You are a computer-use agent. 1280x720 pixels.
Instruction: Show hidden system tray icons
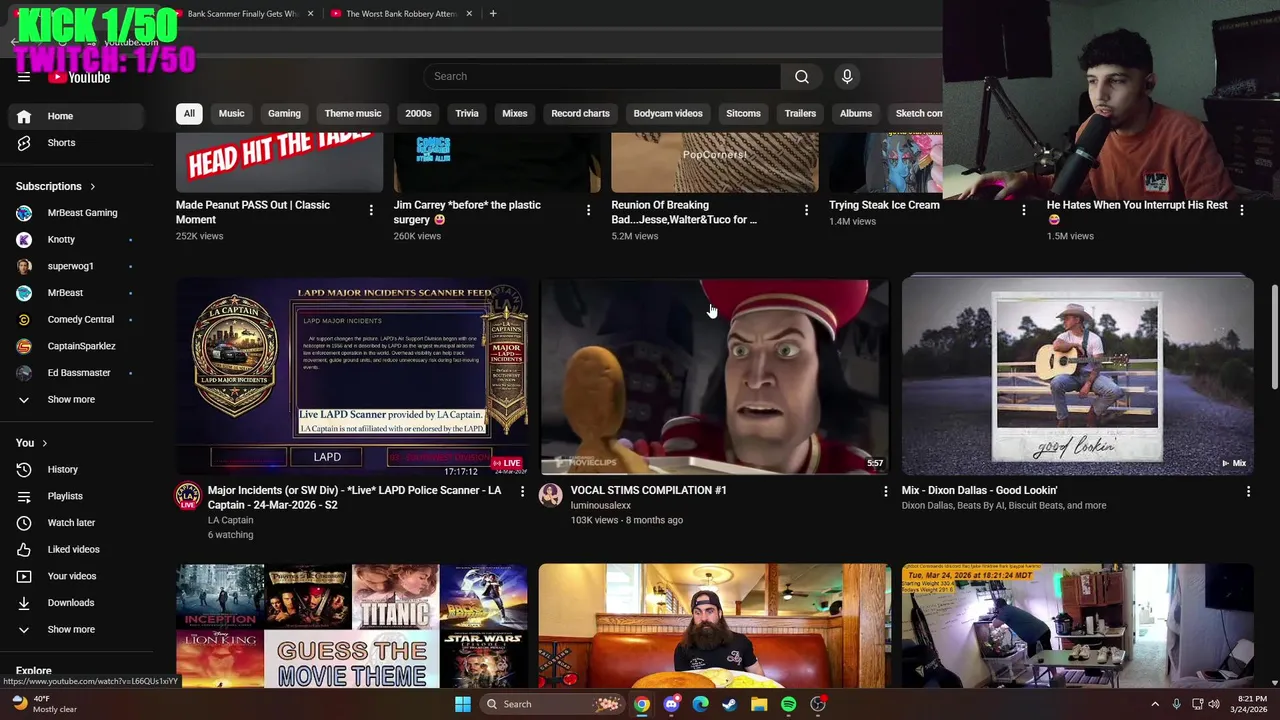(1155, 704)
